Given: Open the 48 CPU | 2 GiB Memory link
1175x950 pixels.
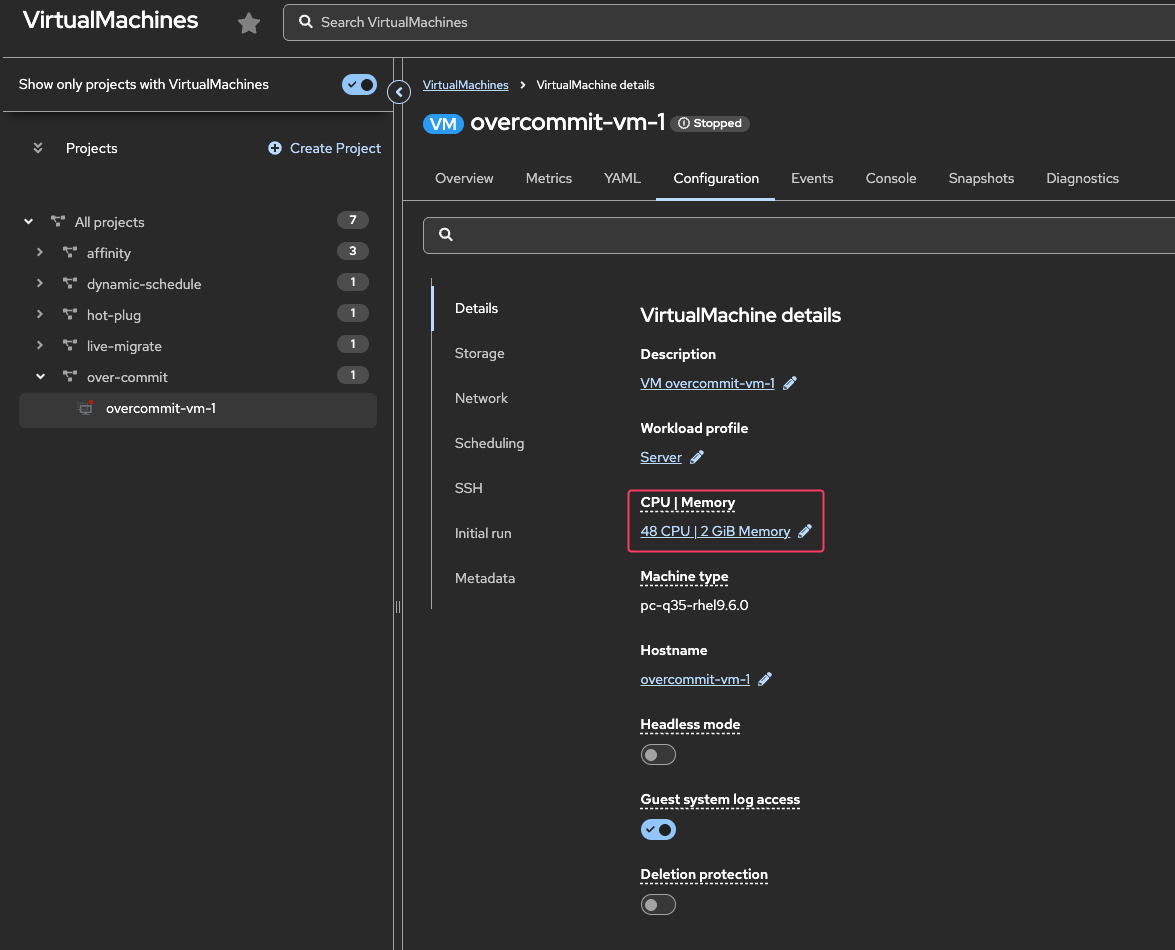Looking at the screenshot, I should (x=715, y=532).
